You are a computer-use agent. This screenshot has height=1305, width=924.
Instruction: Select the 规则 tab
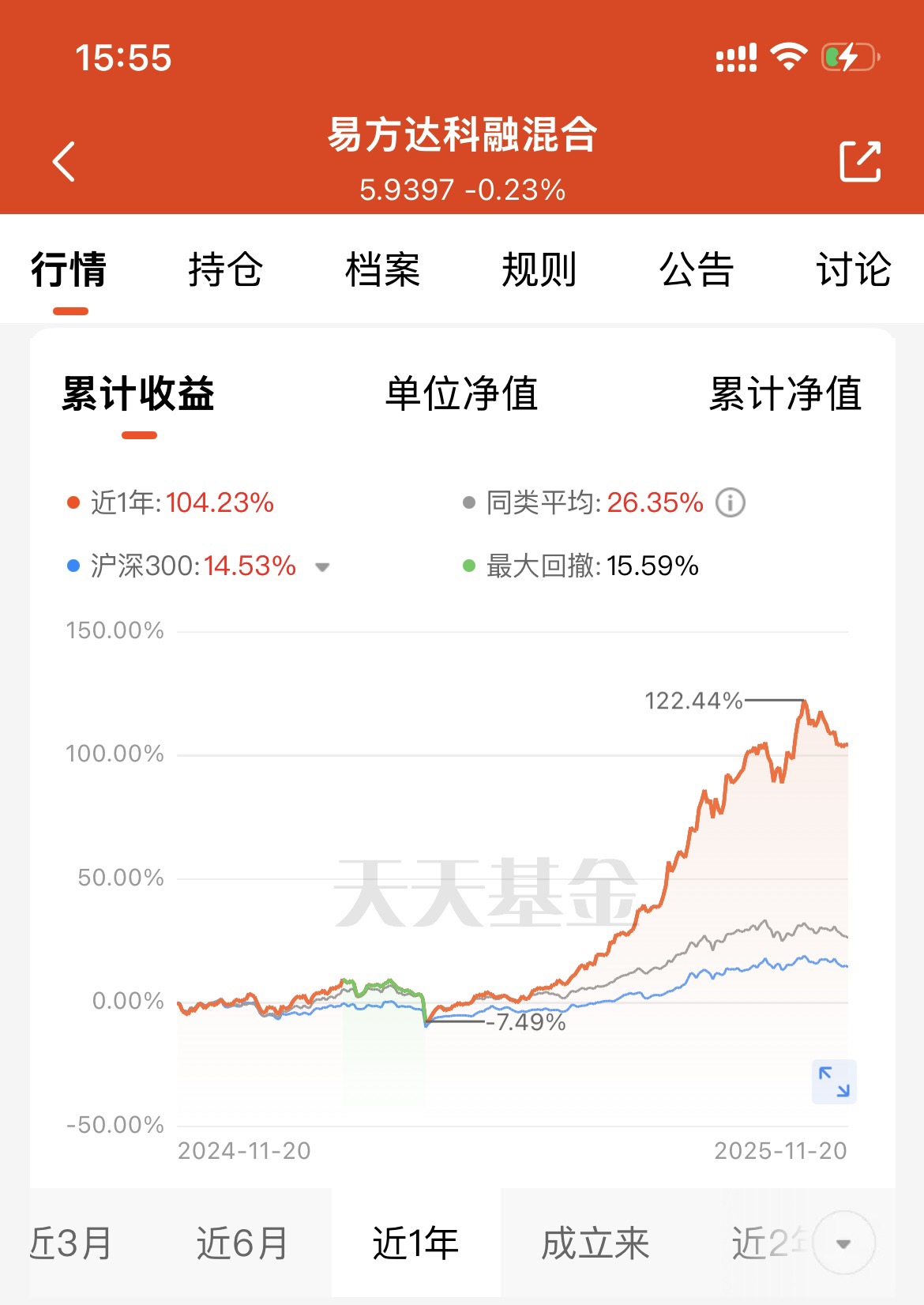[539, 269]
